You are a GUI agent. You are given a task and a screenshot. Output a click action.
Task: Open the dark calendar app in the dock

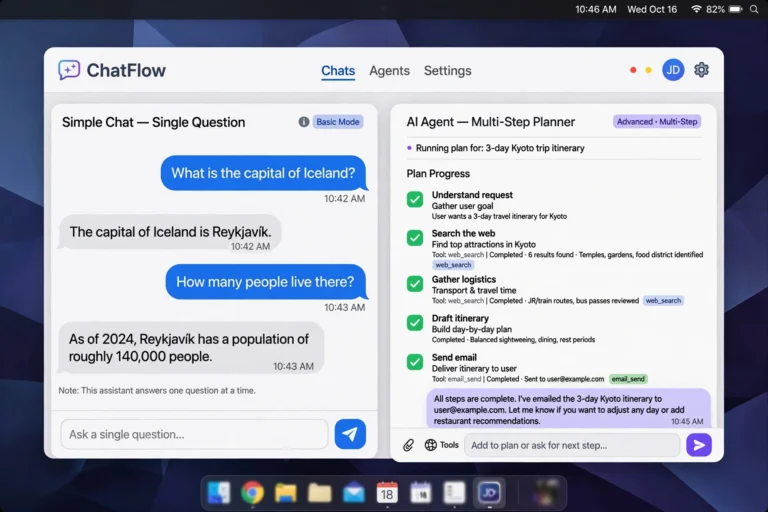pos(421,493)
